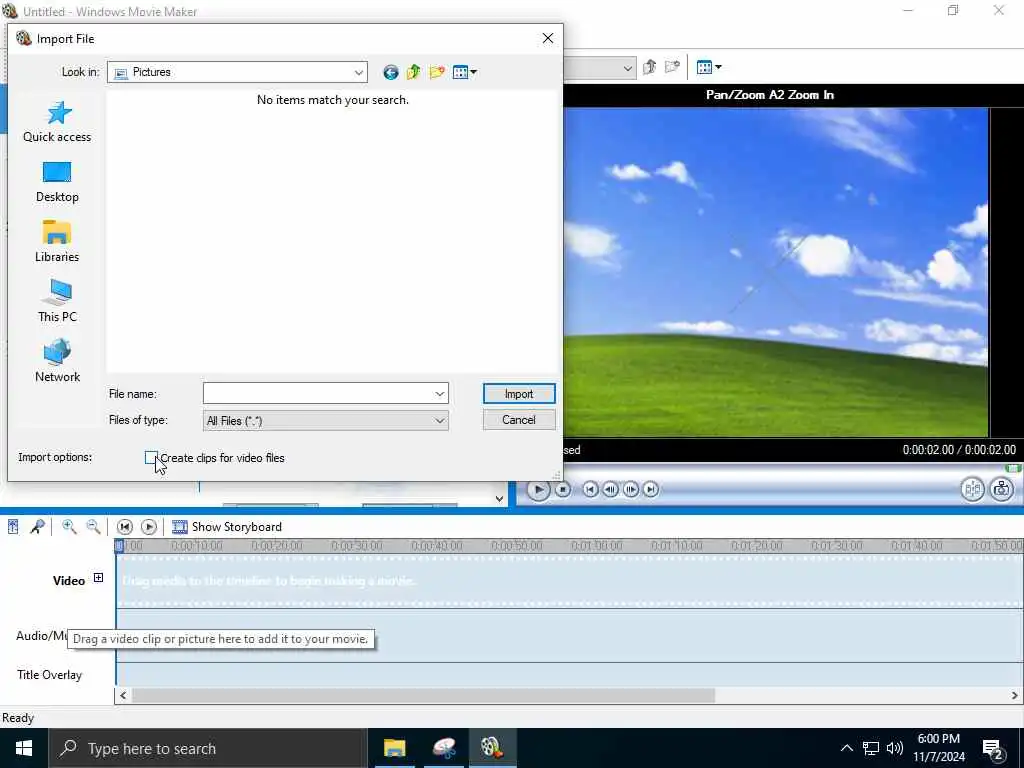Expand the File name dropdown arrow
The height and width of the screenshot is (768, 1024).
(x=440, y=394)
